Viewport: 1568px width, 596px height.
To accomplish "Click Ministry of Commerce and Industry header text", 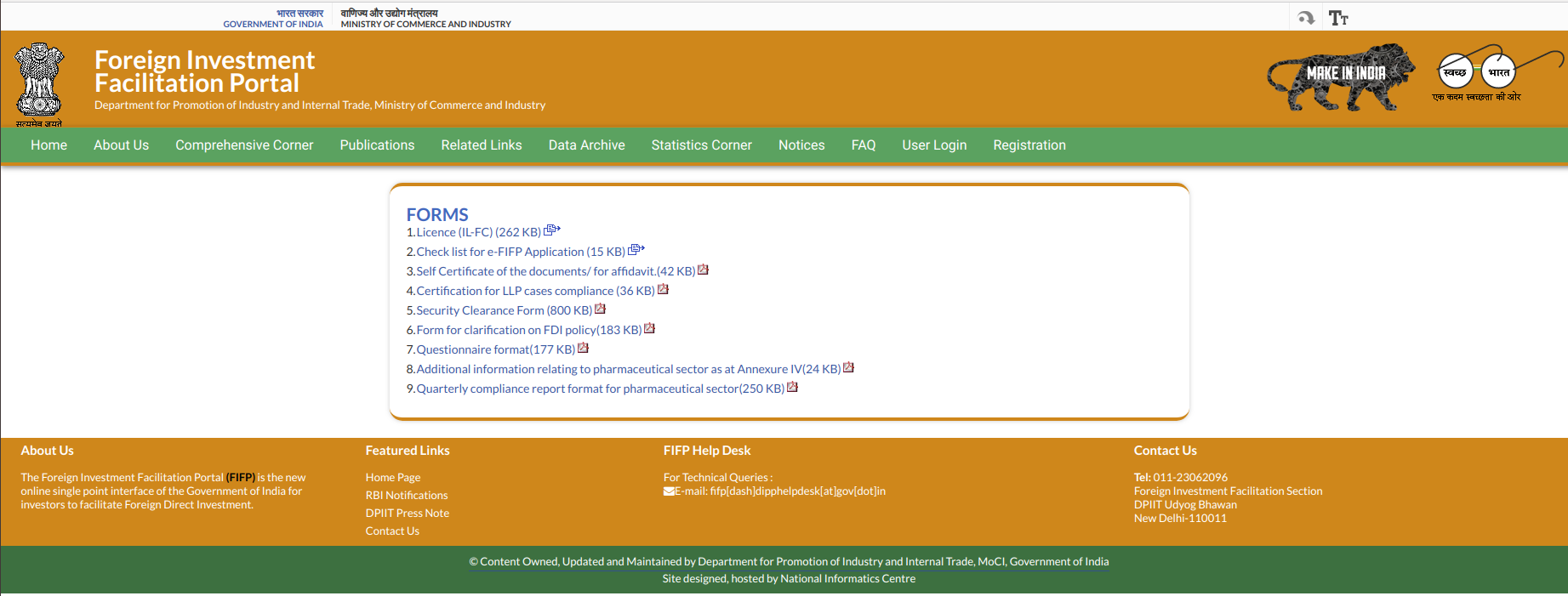I will coord(425,24).
